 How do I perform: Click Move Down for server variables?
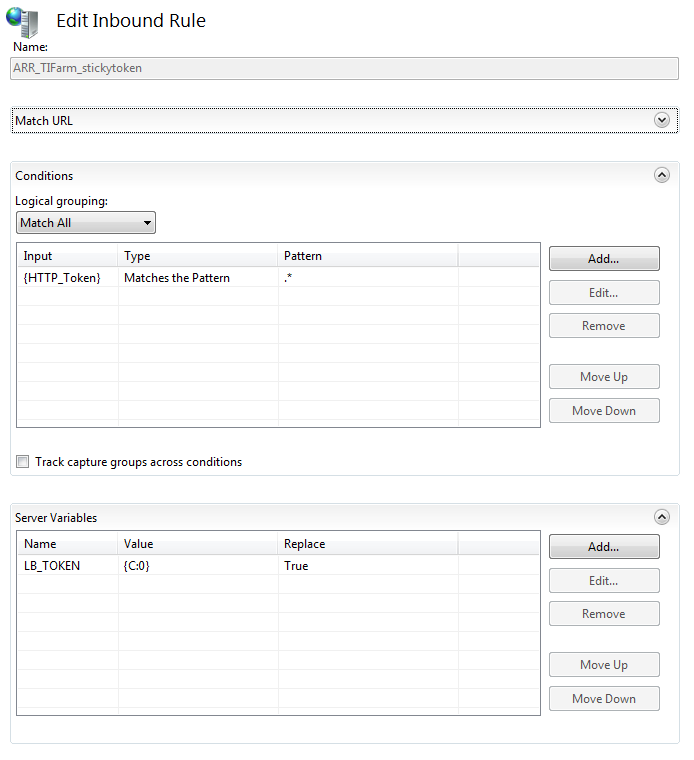(x=604, y=698)
